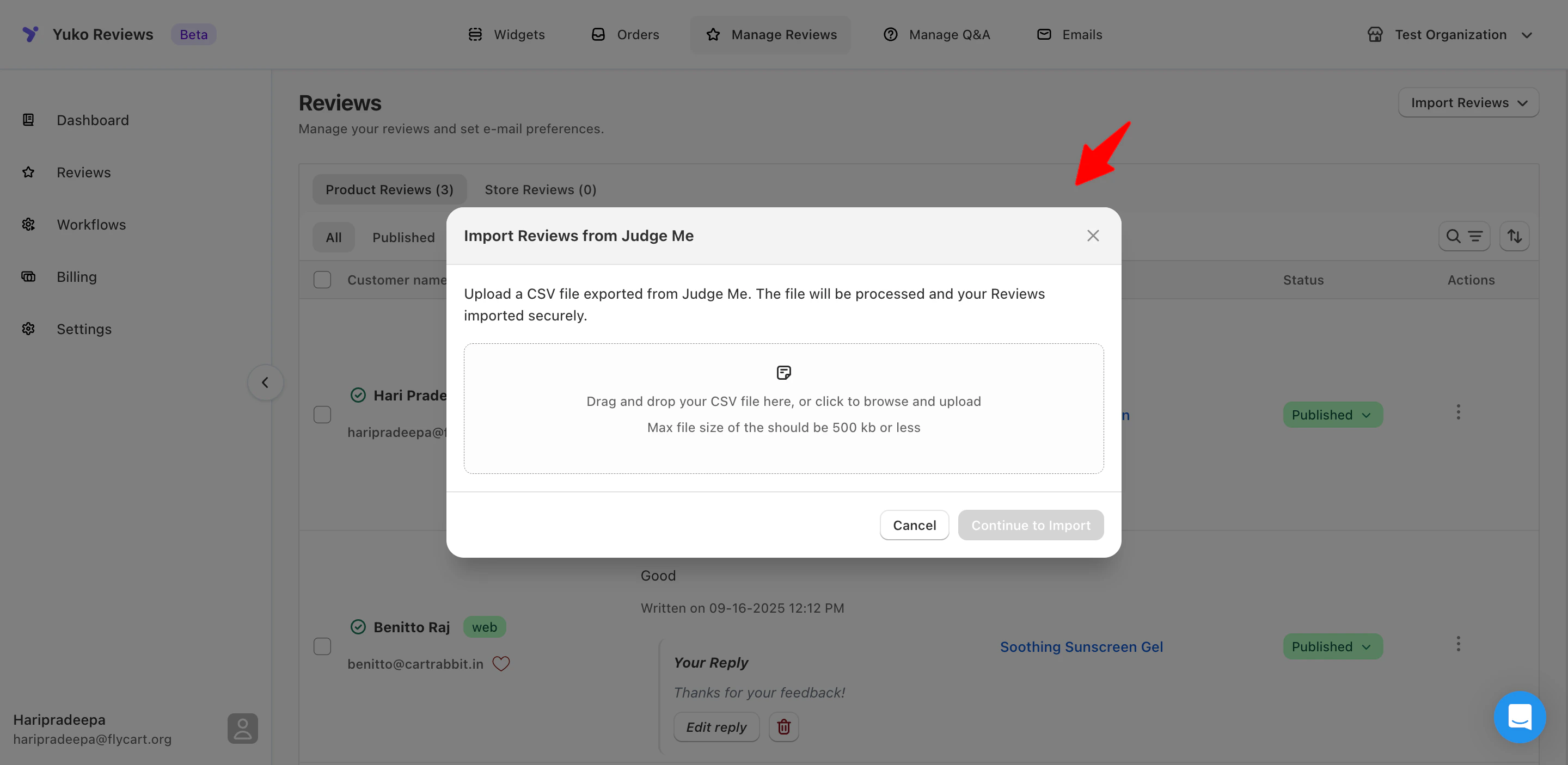
Task: Click the CSV upload file icon
Action: 783,372
